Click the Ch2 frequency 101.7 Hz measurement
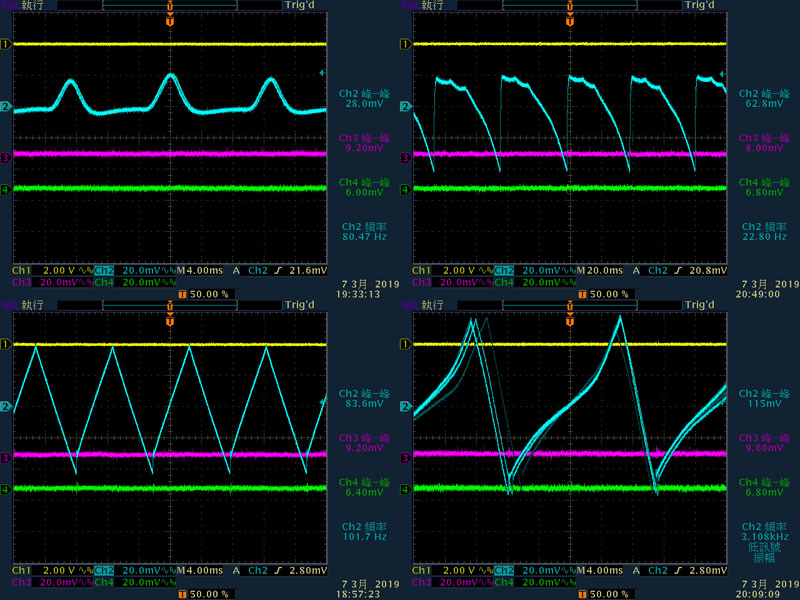 (364, 532)
